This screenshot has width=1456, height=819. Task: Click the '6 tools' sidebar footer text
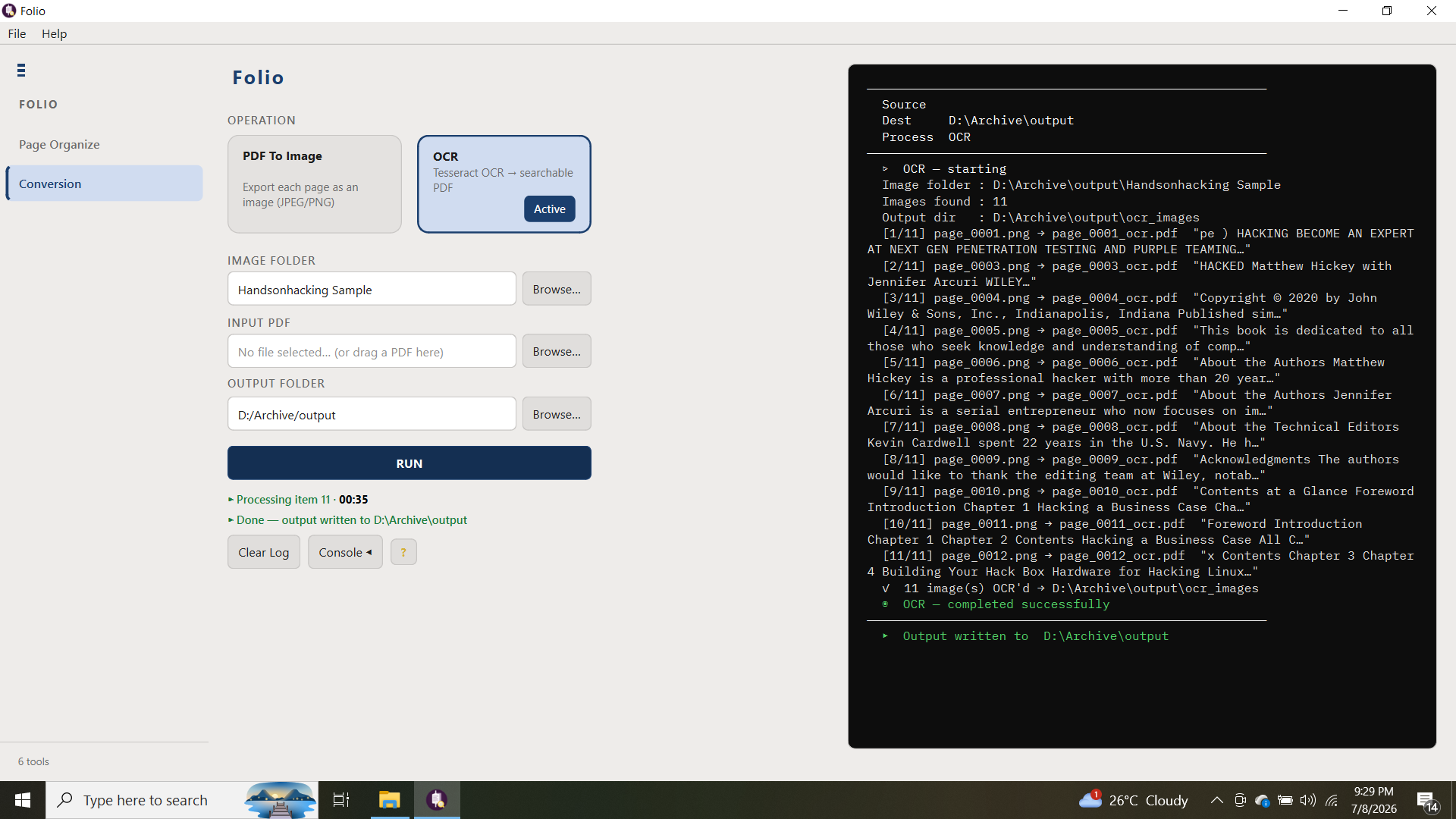click(33, 761)
